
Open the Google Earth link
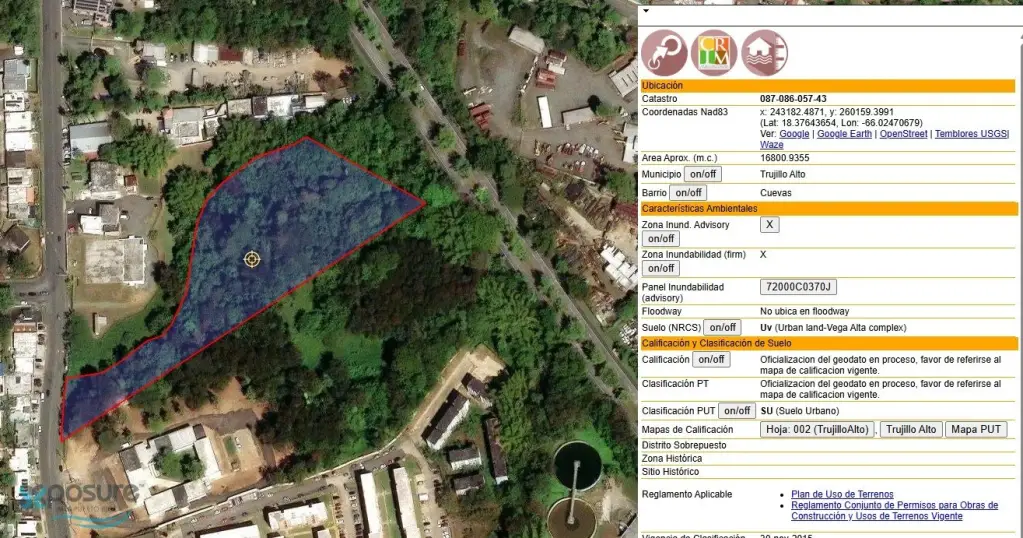pyautogui.click(x=845, y=134)
